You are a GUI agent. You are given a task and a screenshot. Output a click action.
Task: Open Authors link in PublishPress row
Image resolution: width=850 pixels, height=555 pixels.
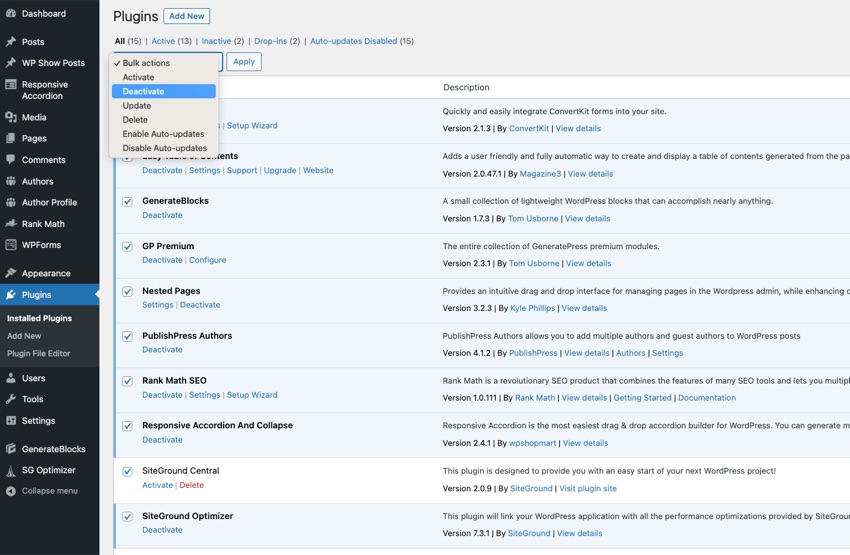(630, 353)
